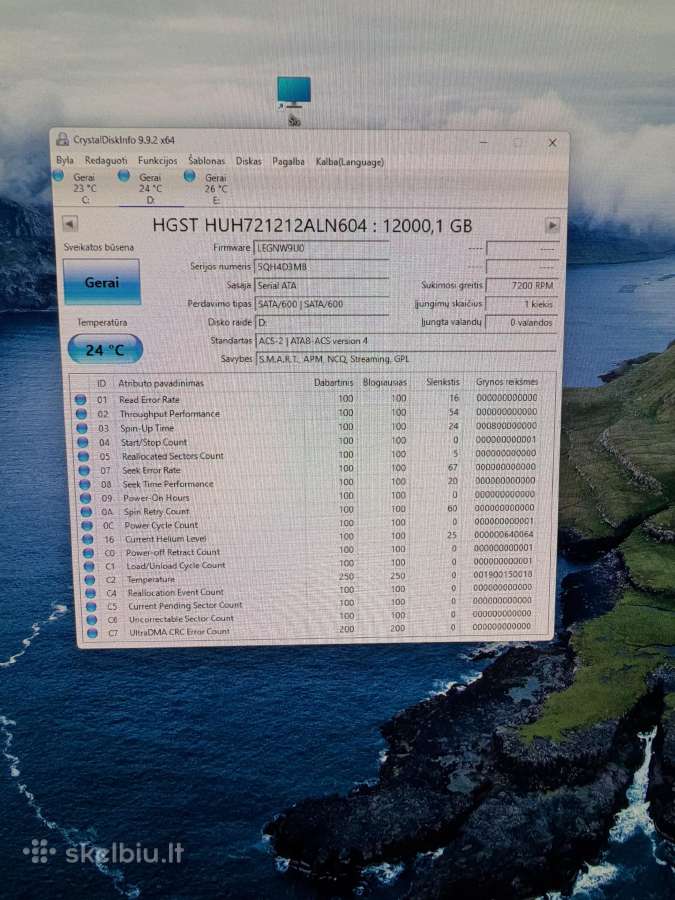The width and height of the screenshot is (675, 900).
Task: Open the Šablonas menu
Action: click(207, 161)
